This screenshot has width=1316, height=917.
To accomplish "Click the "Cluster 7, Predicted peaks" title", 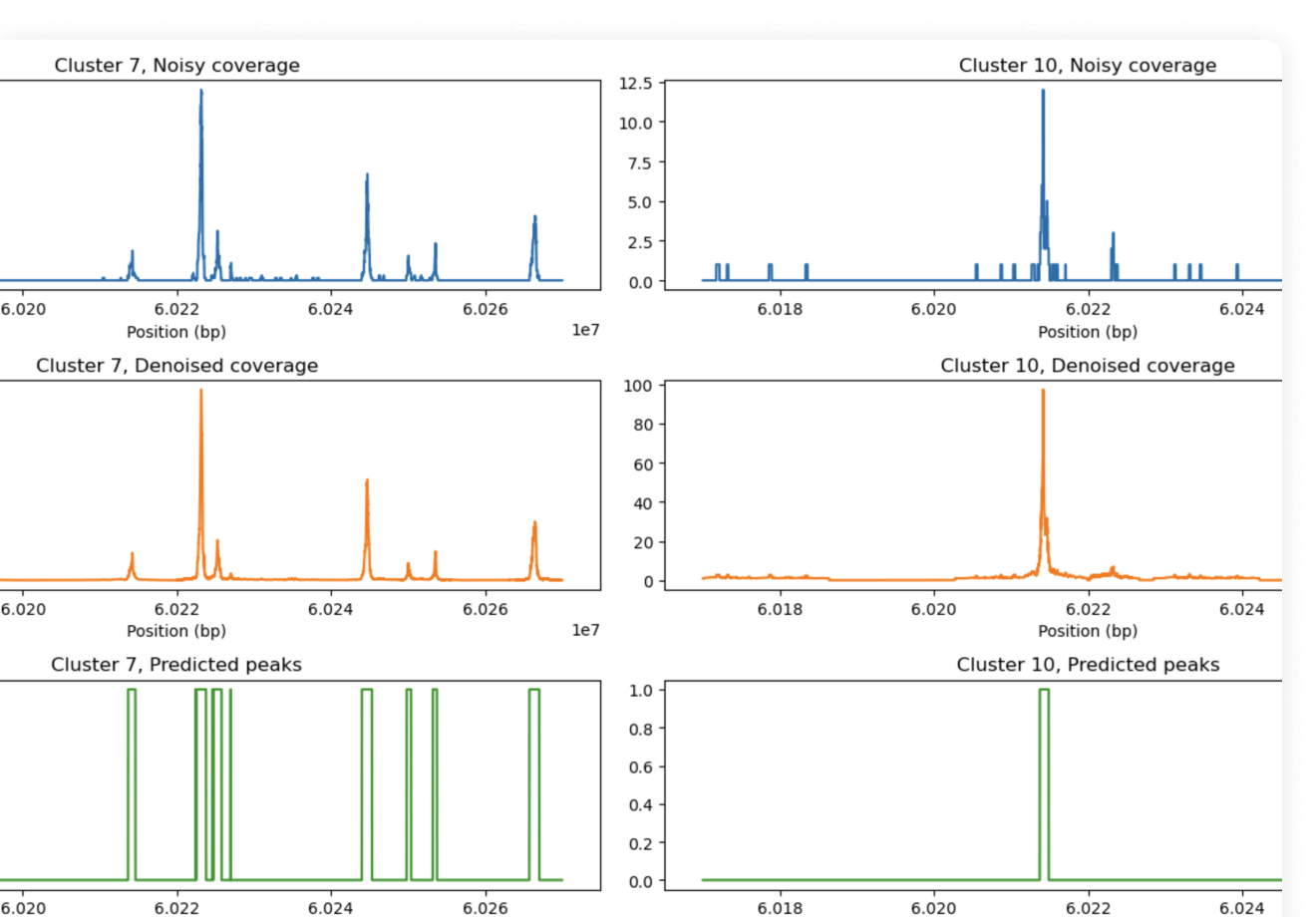I will (176, 665).
